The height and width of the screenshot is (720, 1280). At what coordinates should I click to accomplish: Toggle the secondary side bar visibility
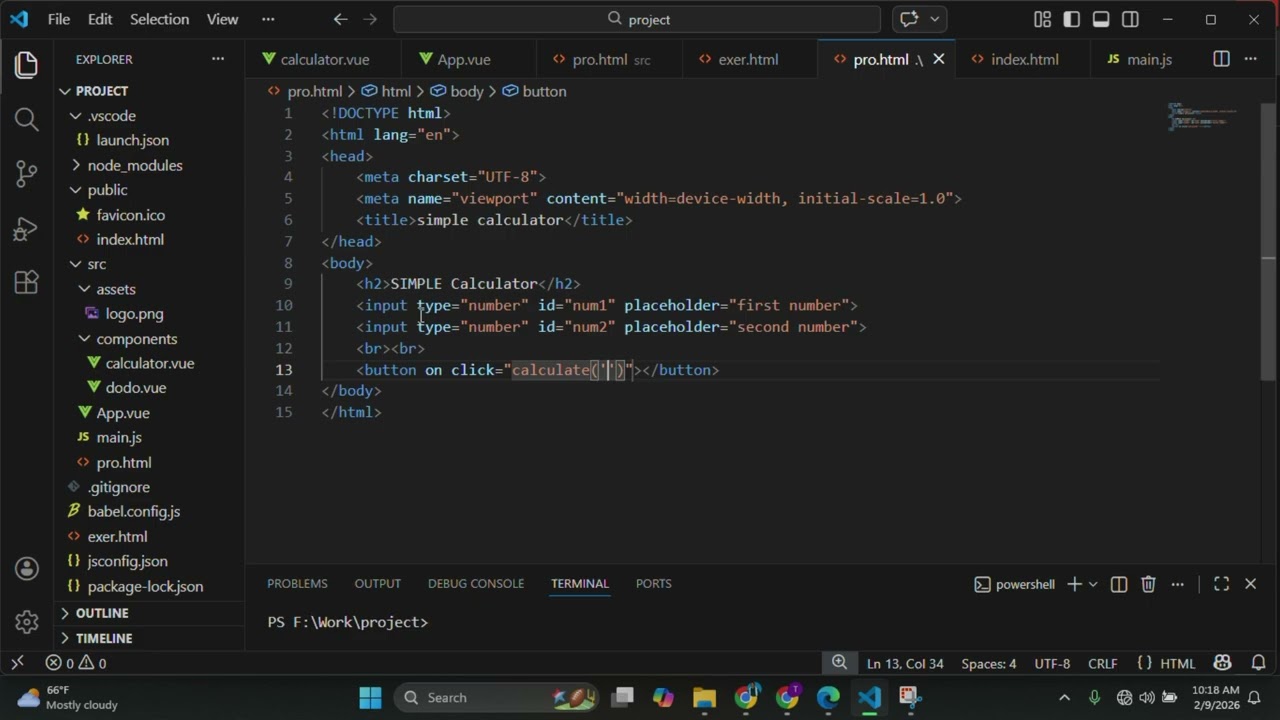click(1130, 19)
